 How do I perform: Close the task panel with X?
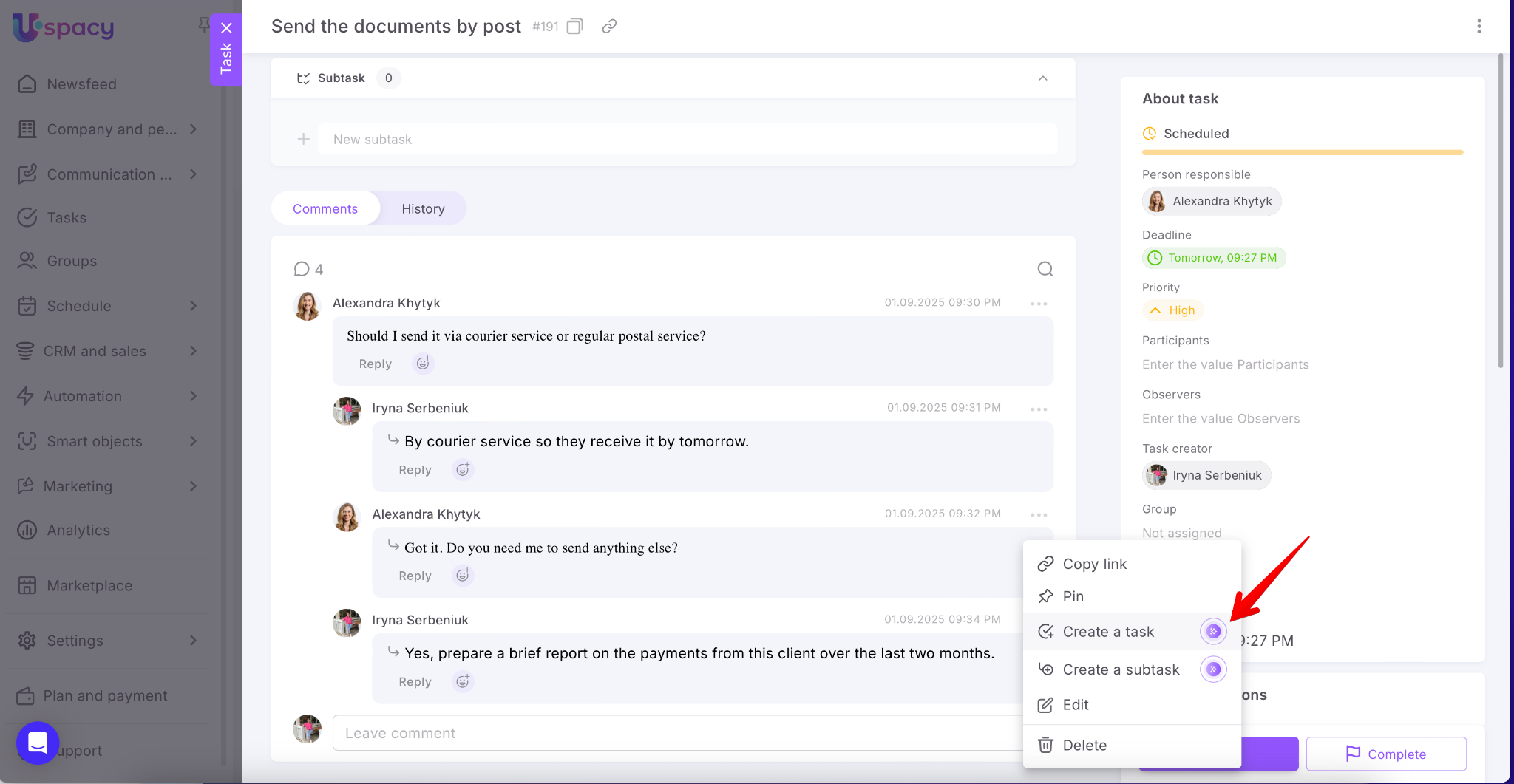[x=226, y=28]
